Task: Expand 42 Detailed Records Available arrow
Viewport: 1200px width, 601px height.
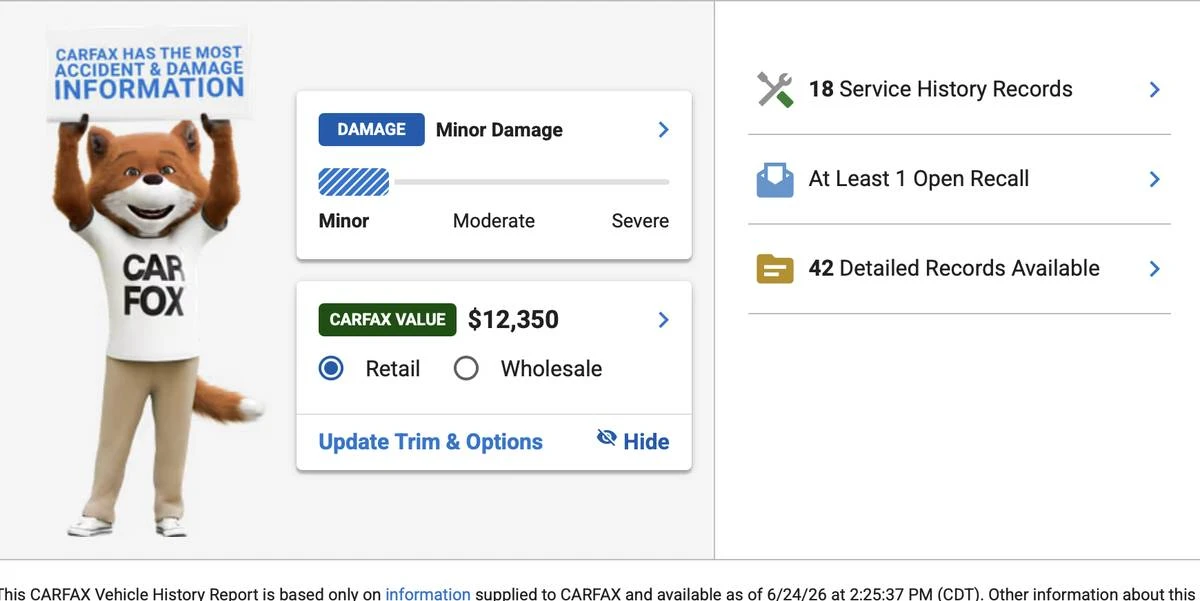Action: click(1155, 268)
